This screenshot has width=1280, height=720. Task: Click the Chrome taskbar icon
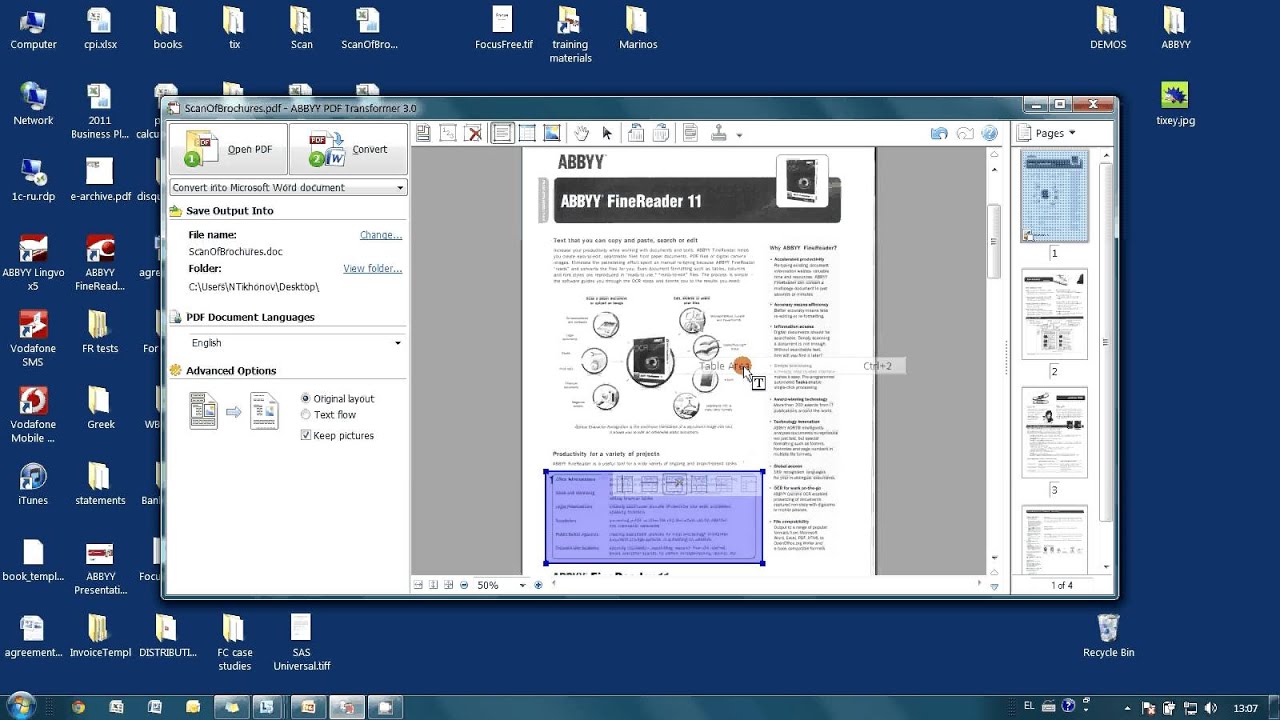coord(78,707)
